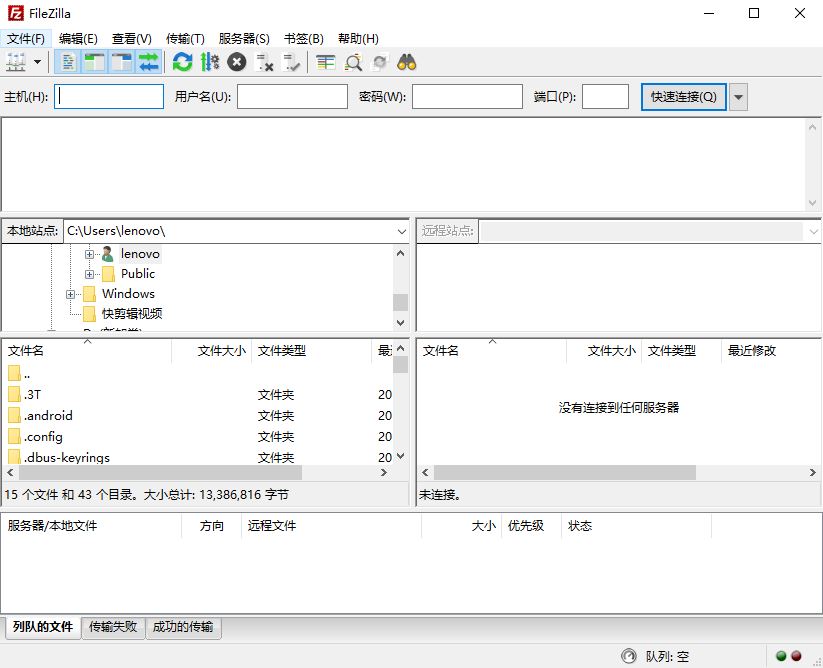Toggle message log display icon
The height and width of the screenshot is (668, 823).
pyautogui.click(x=68, y=62)
